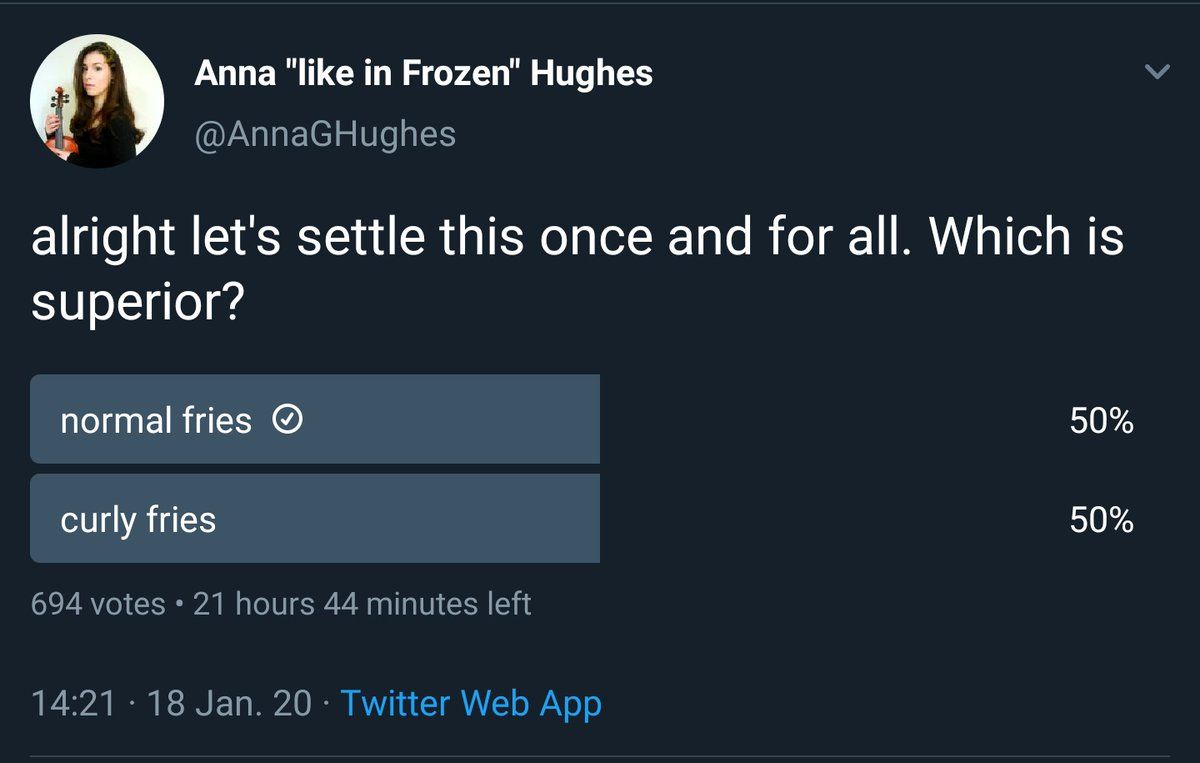The height and width of the screenshot is (763, 1200).
Task: Click Anna Hughes' profile avatar
Action: [97, 101]
